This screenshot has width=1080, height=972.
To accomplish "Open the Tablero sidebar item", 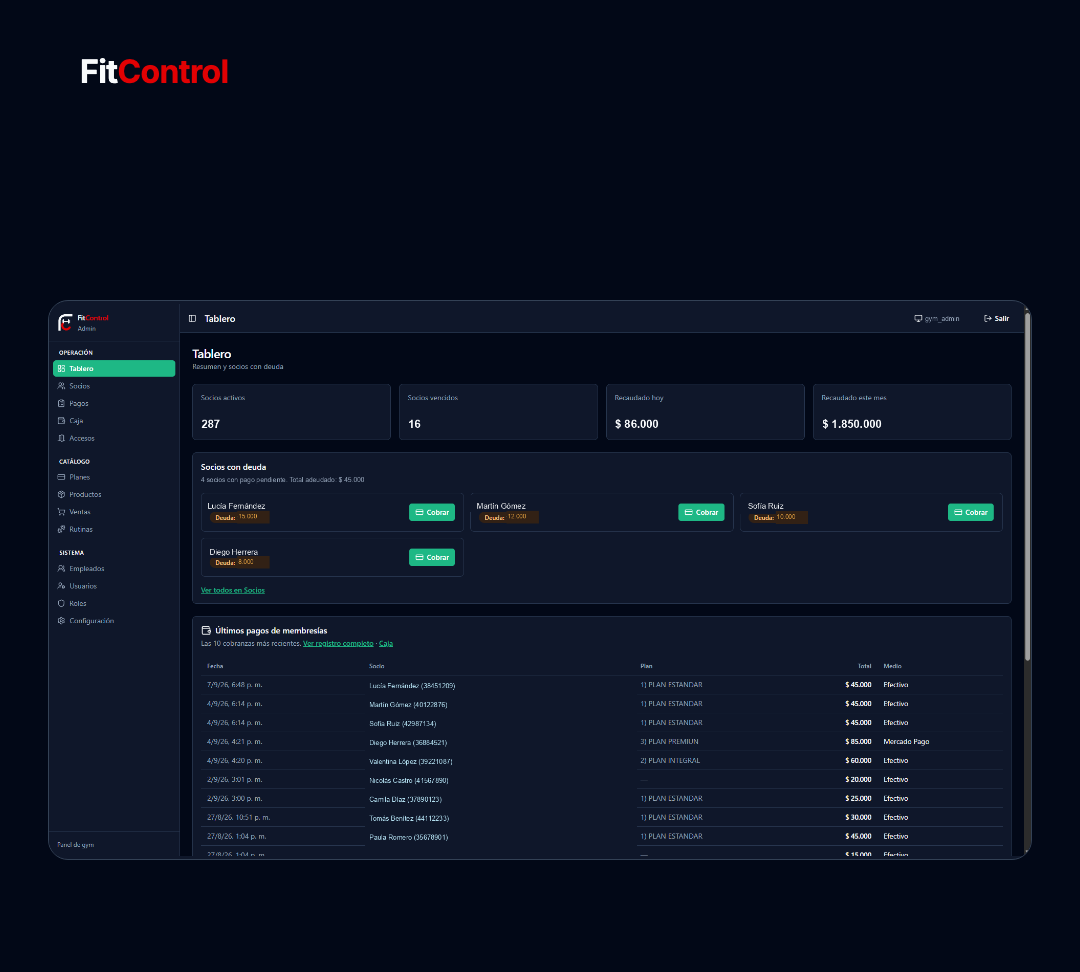I will pos(114,369).
